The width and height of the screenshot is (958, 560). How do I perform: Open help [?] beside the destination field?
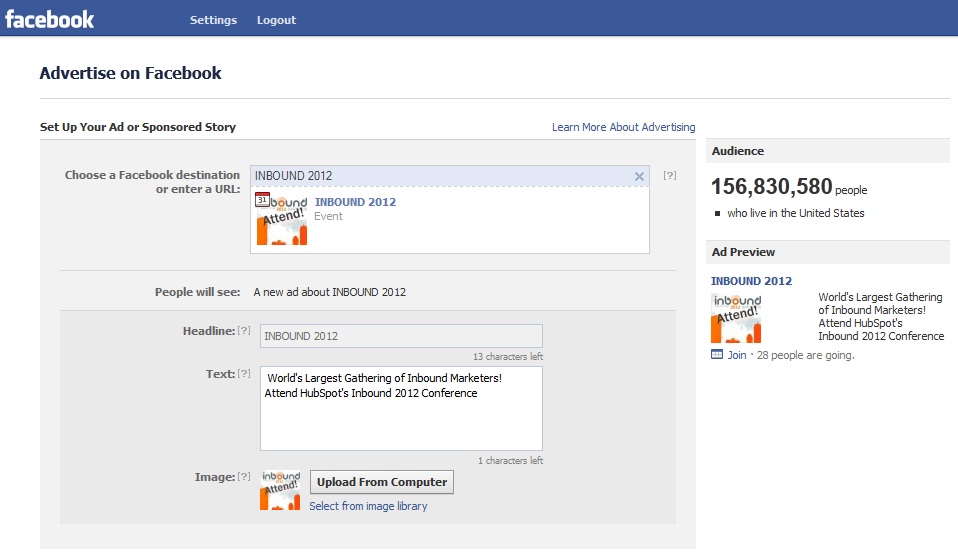(670, 175)
